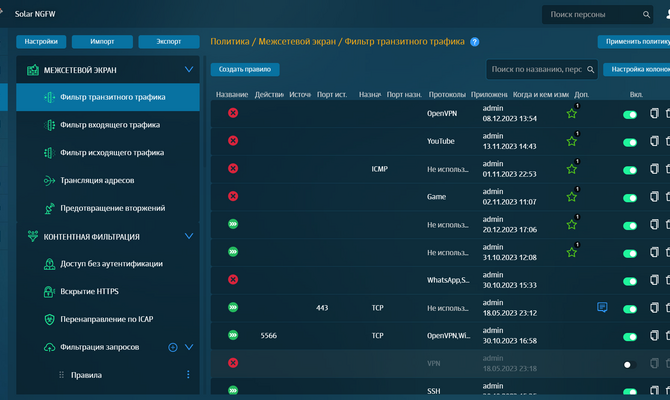670x400 pixels.
Task: Click Применить политику button
Action: click(x=634, y=41)
